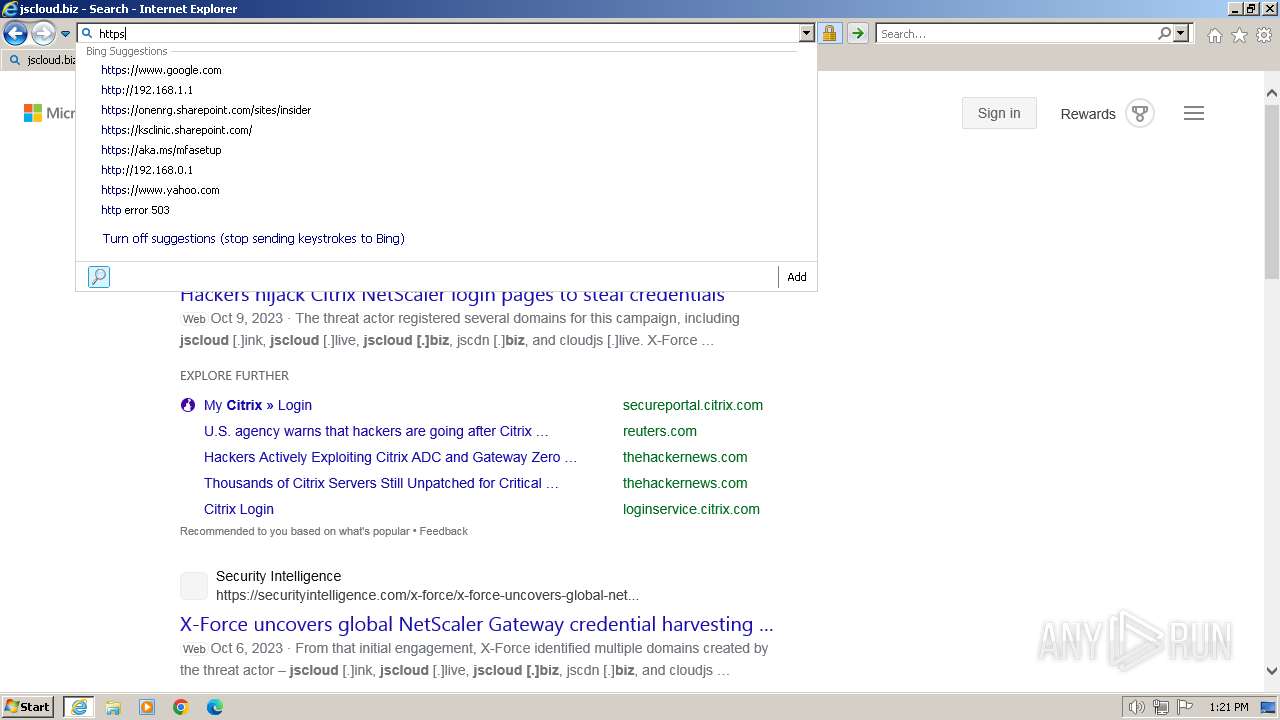Open Thousands of Citrix Servers link
The width and height of the screenshot is (1280, 720).
tap(381, 483)
